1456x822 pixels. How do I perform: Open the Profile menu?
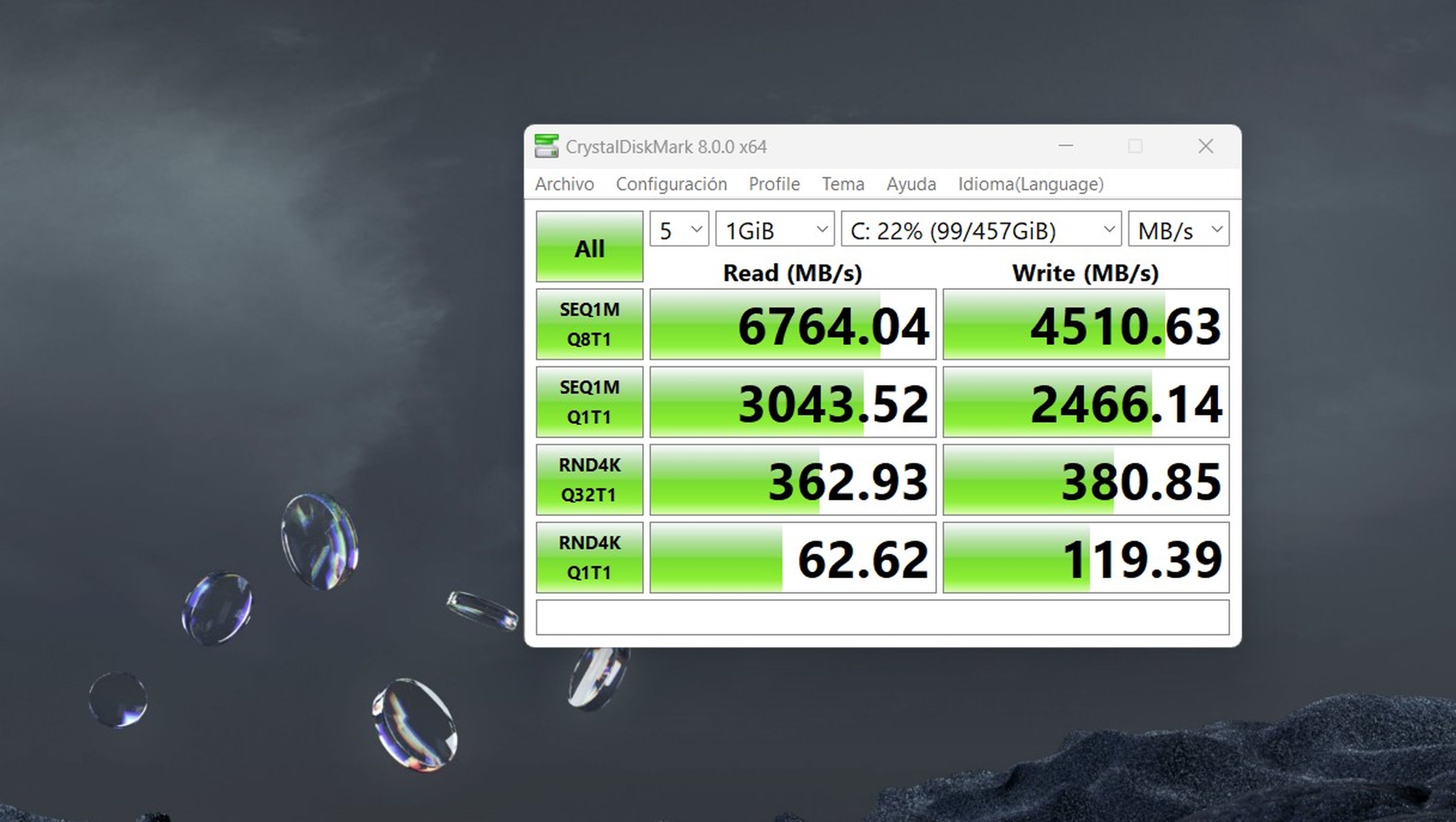[774, 184]
